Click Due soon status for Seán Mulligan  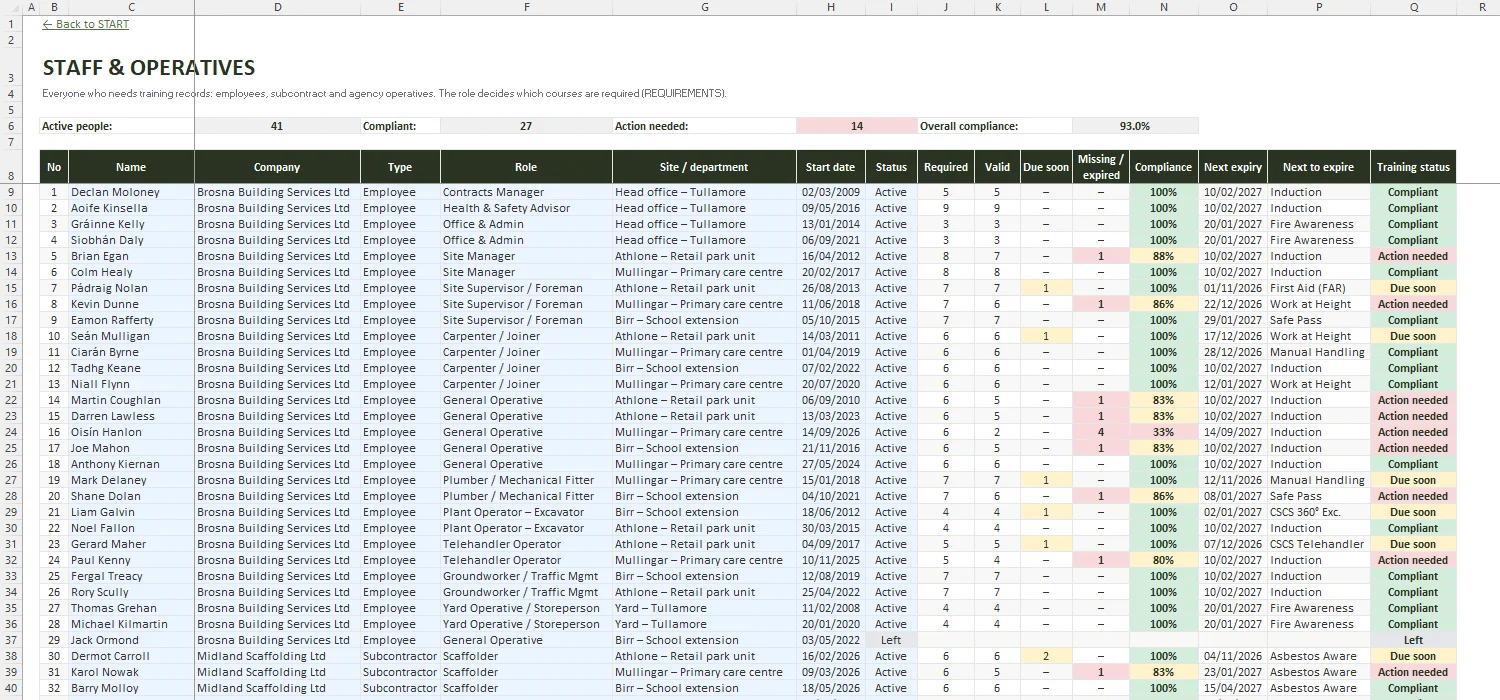pos(1413,336)
